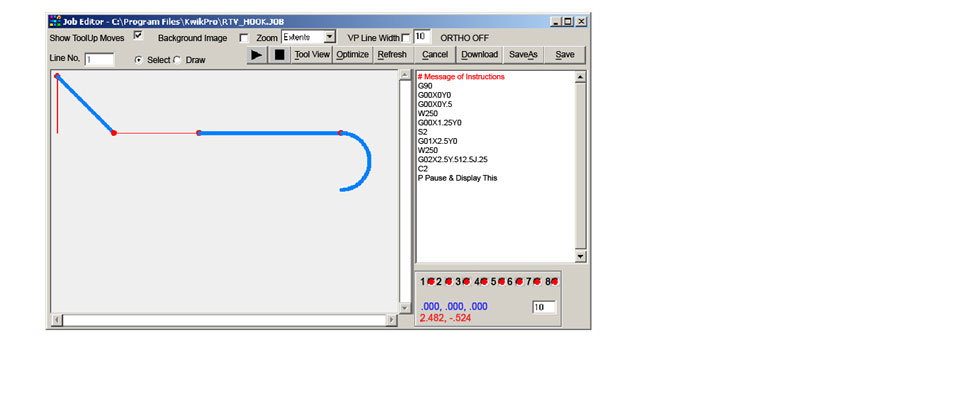954x399 pixels.
Task: Cancel the job edits
Action: [435, 55]
